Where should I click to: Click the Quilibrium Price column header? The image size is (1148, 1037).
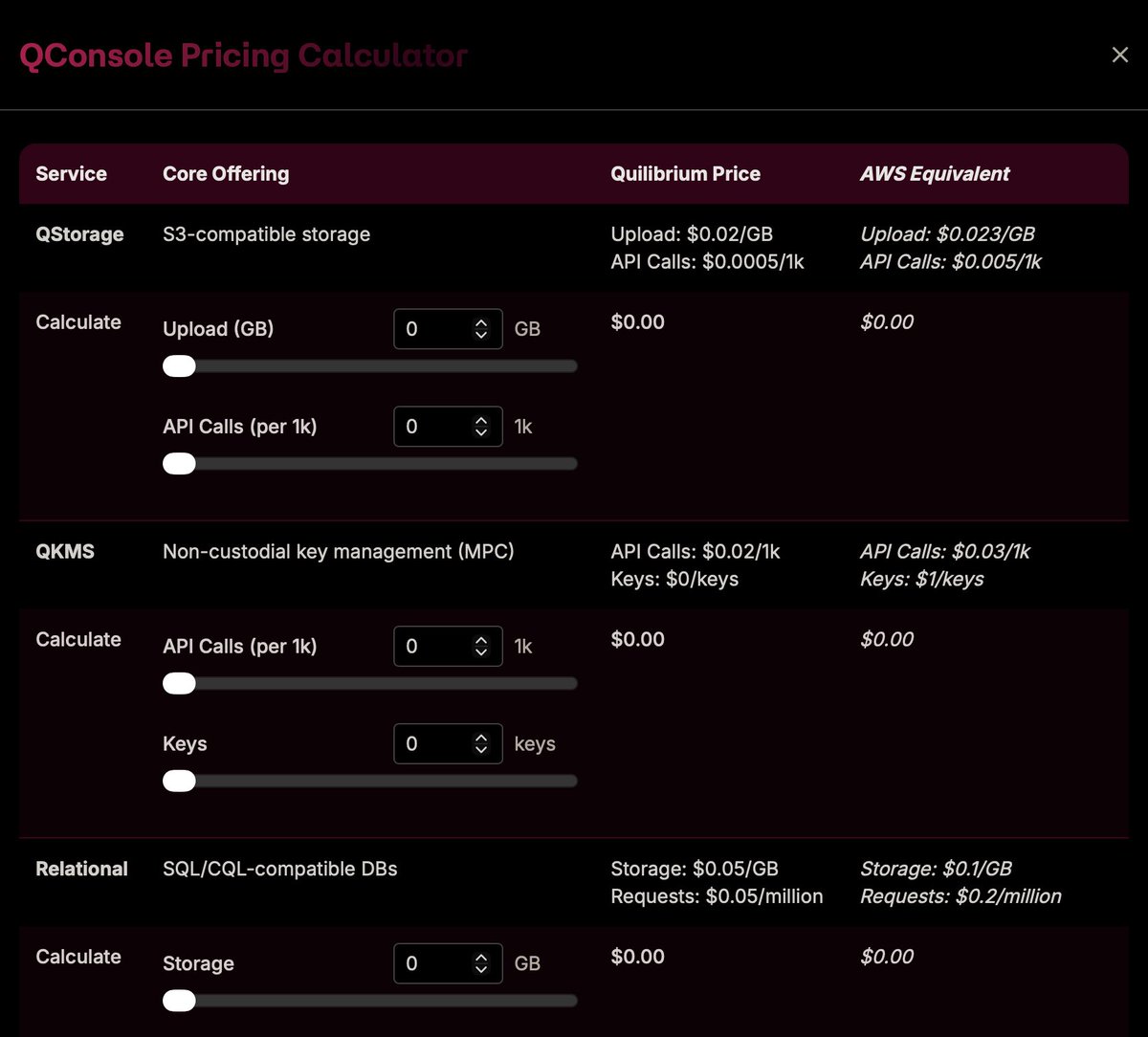(686, 174)
